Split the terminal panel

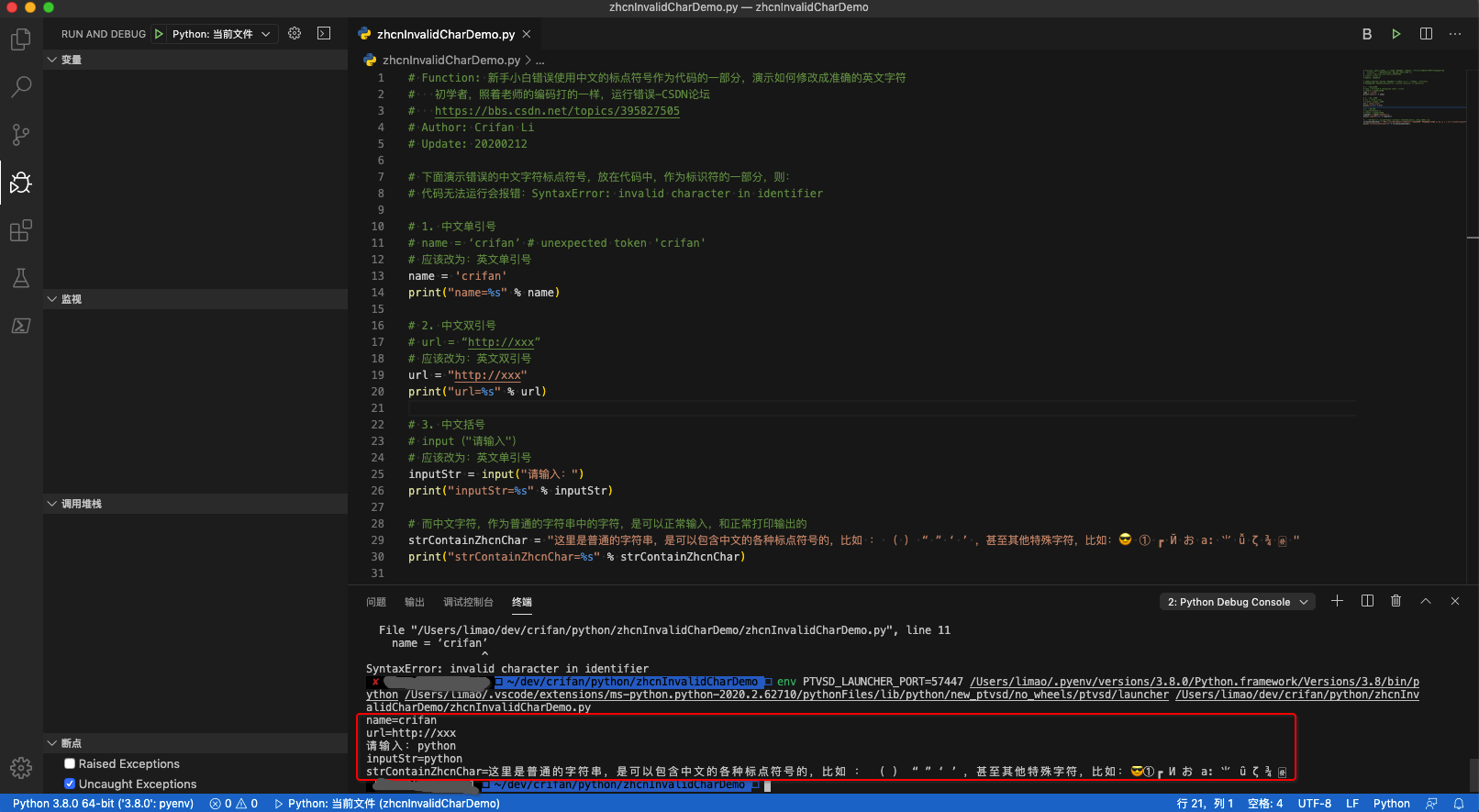1367,601
